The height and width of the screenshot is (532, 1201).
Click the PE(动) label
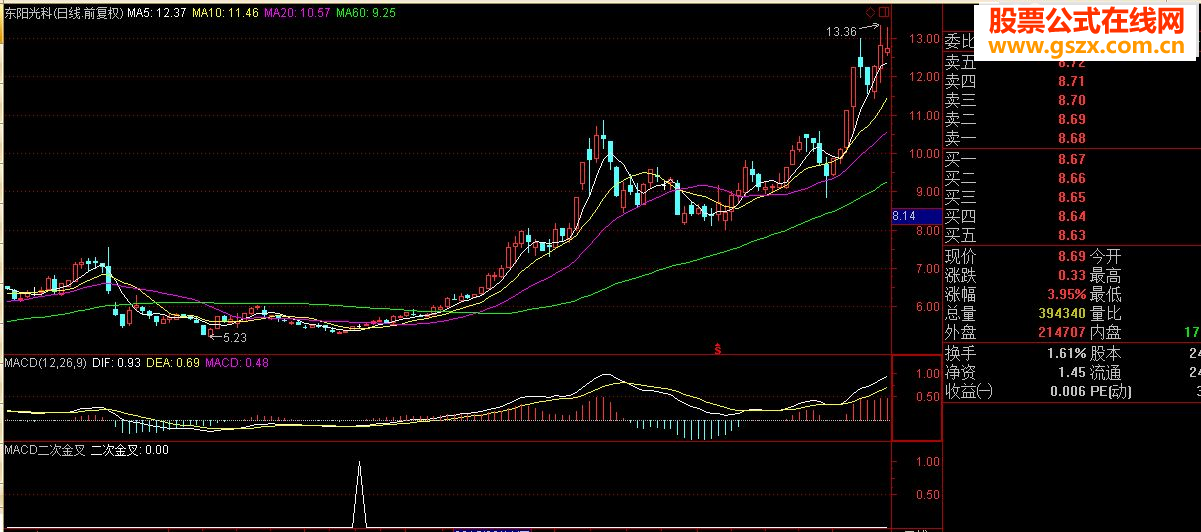click(1110, 392)
